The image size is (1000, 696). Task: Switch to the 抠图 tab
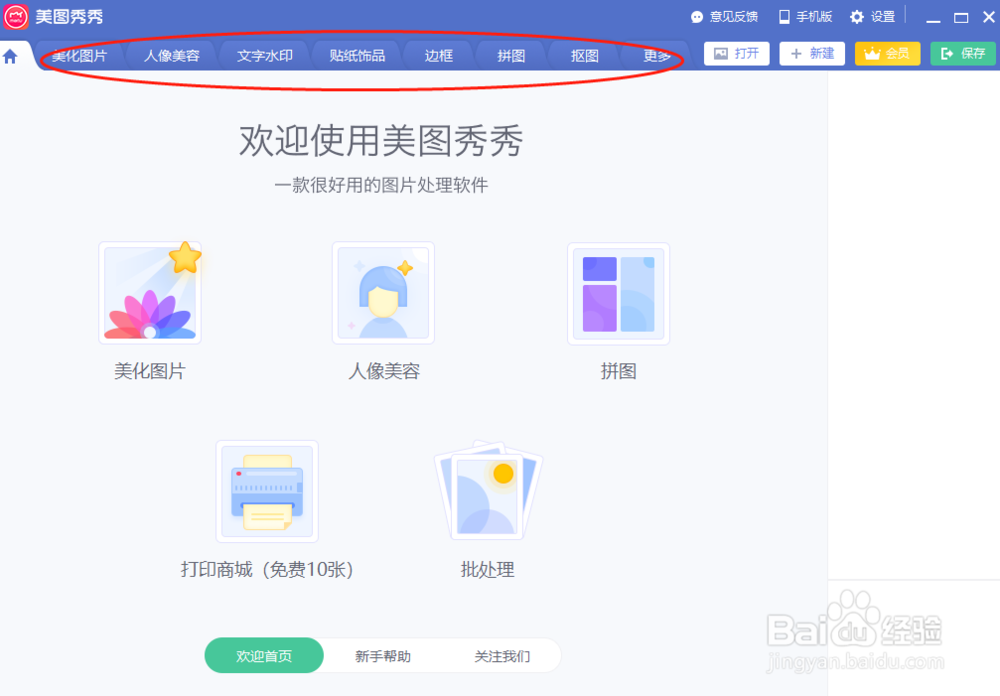click(x=585, y=56)
